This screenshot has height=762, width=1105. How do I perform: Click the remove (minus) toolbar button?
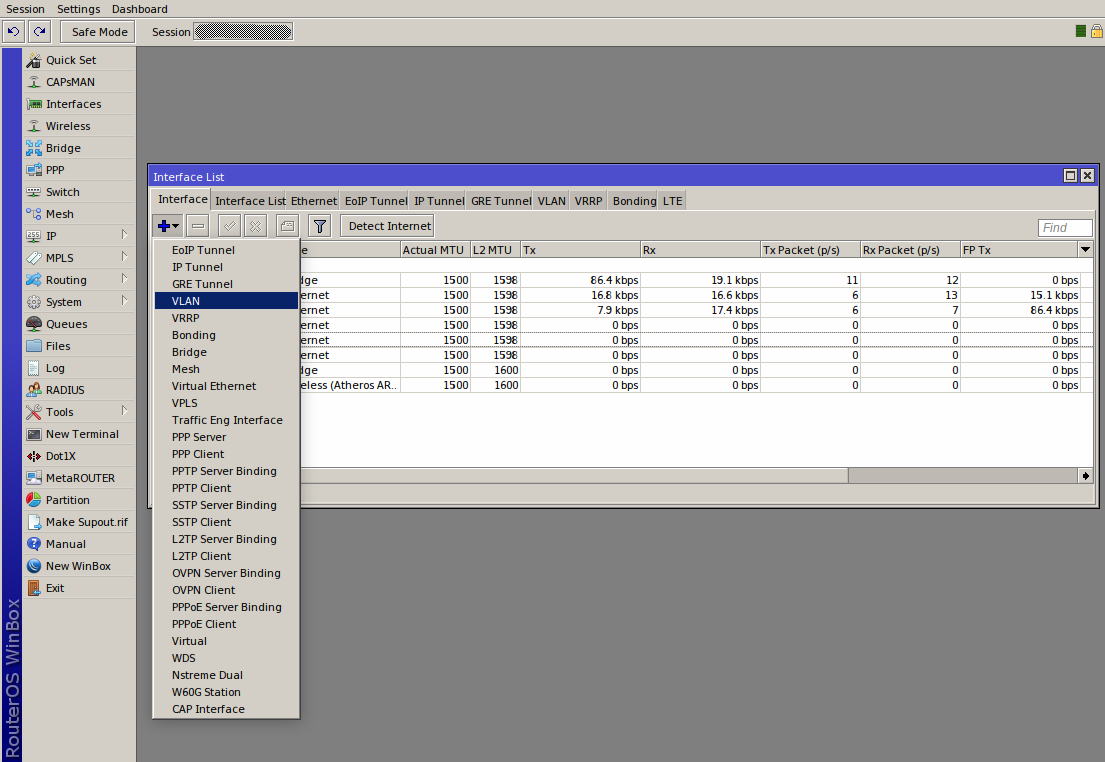tap(198, 226)
